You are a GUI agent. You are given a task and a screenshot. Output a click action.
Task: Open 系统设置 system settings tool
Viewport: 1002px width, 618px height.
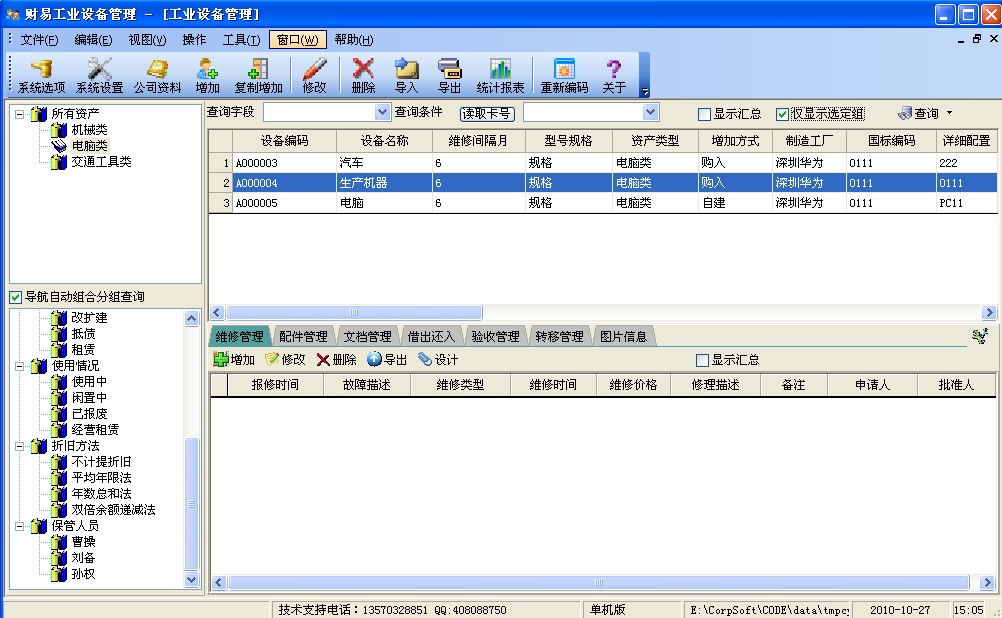pos(99,76)
